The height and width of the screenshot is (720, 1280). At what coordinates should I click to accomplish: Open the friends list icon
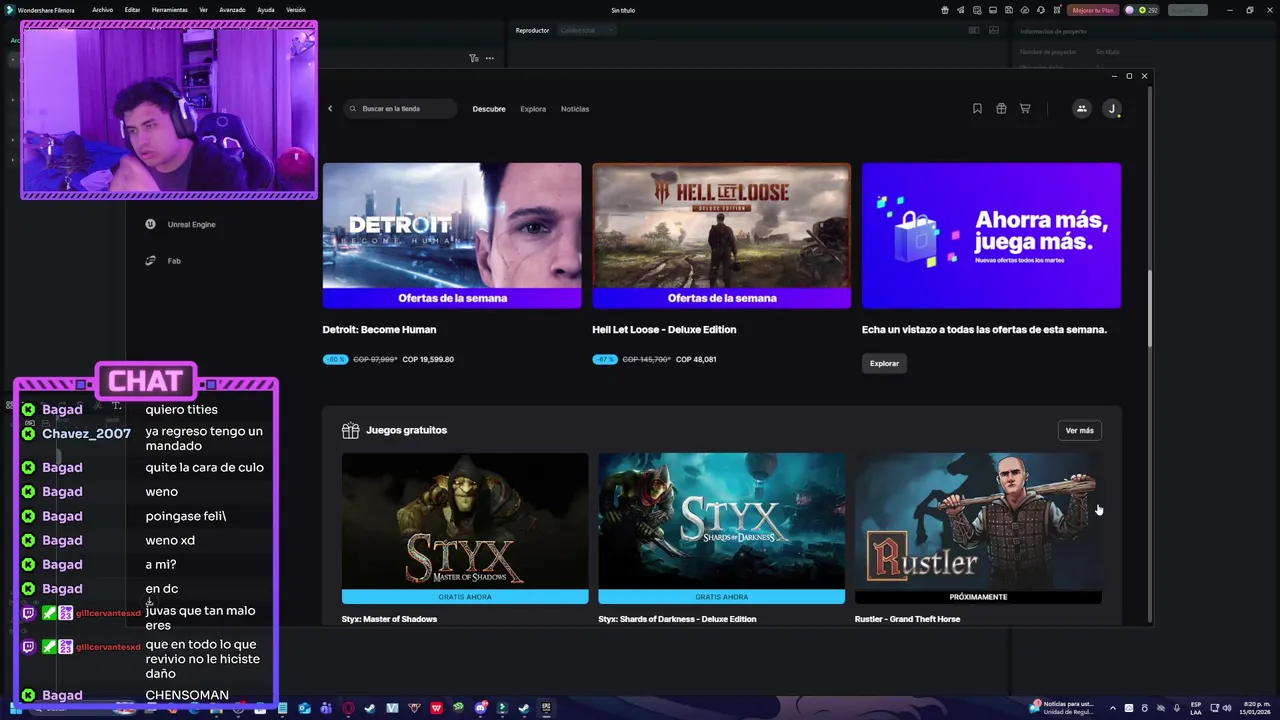point(1081,108)
